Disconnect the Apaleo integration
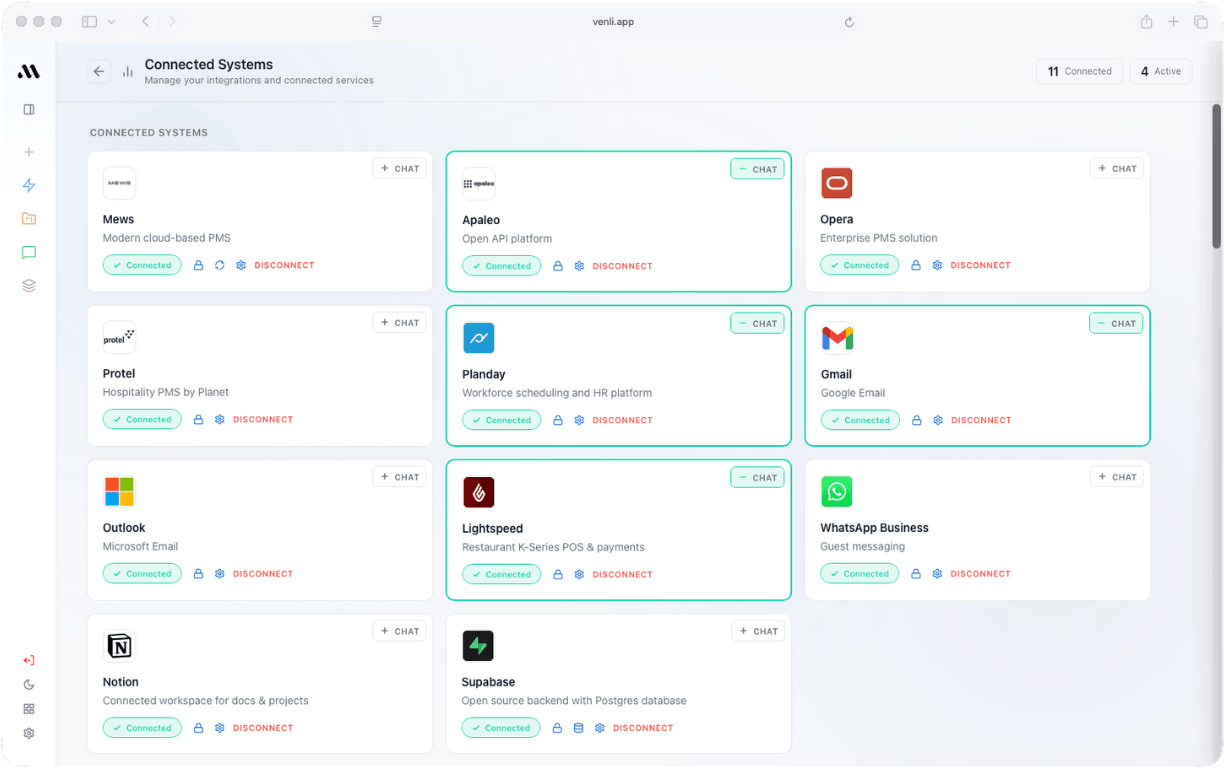The image size is (1224, 768). point(622,266)
